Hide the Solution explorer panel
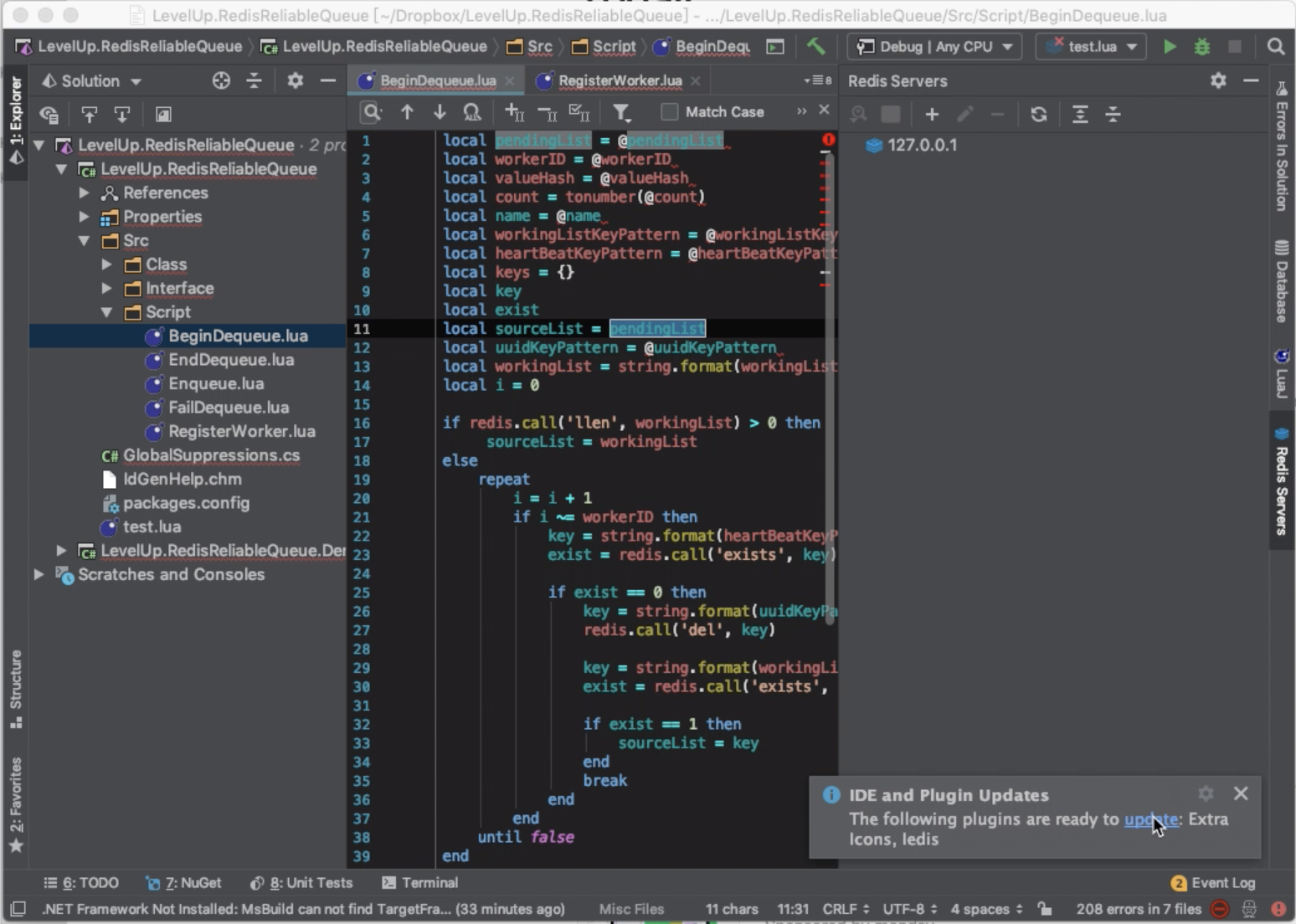This screenshot has height=924, width=1296. tap(328, 81)
